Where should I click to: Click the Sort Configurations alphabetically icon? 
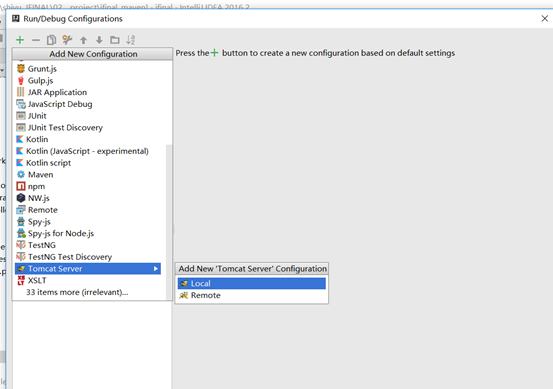[x=130, y=40]
